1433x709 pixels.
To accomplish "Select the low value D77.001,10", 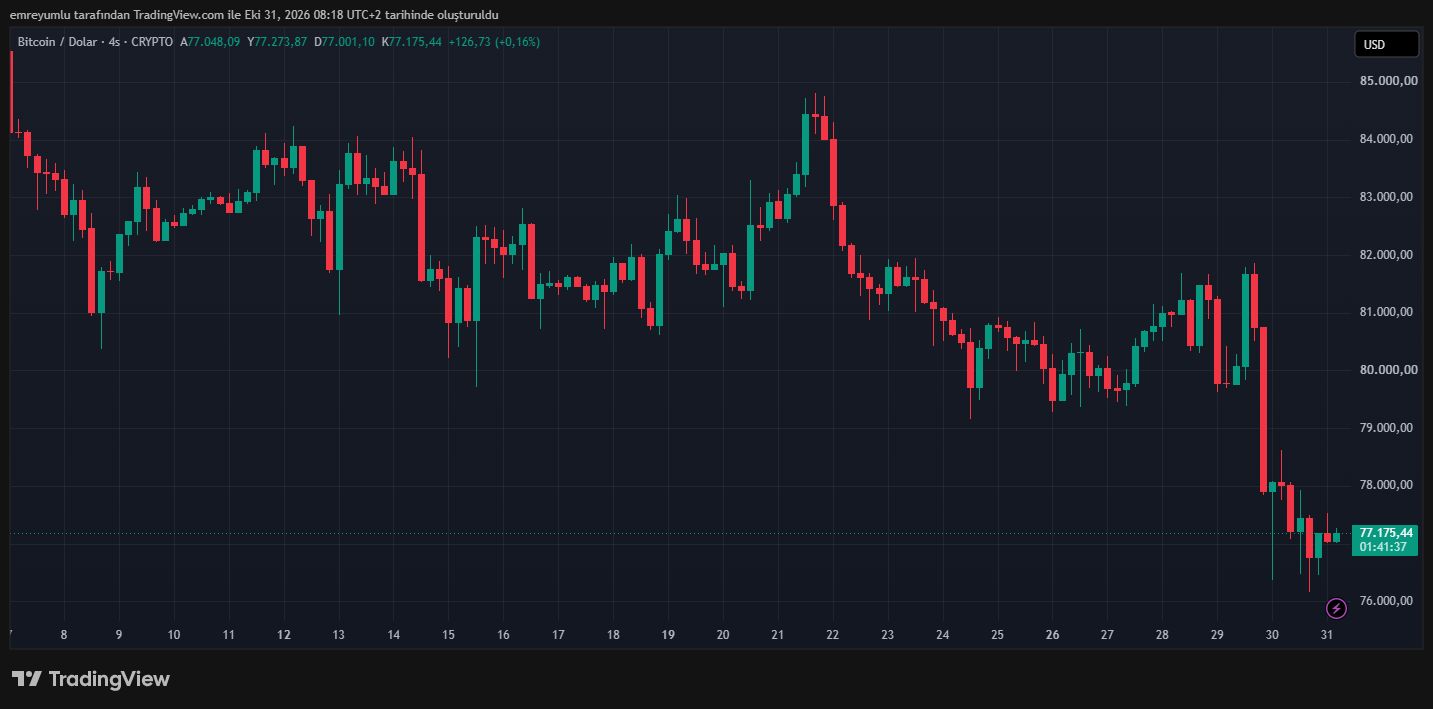I will click(344, 42).
